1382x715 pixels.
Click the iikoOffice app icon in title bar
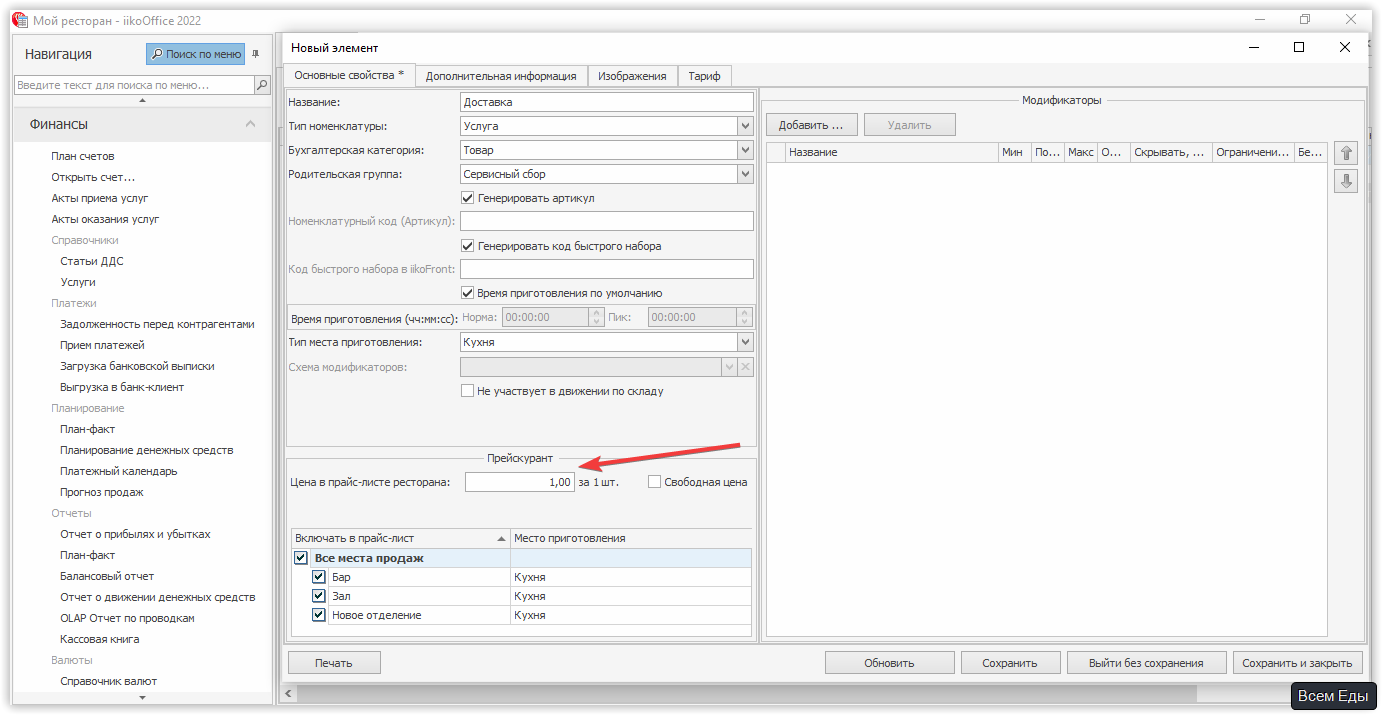point(18,20)
